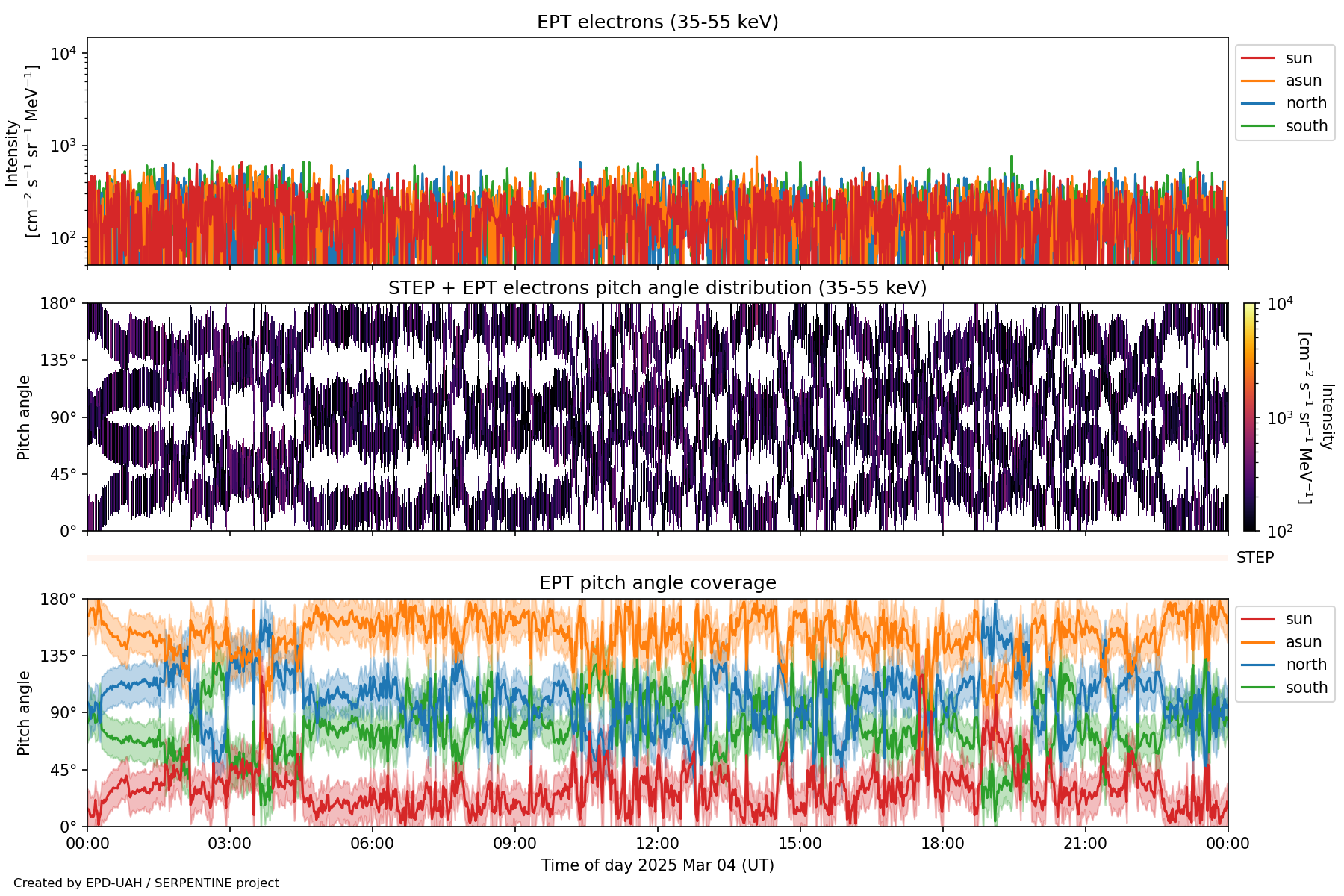Click the pale STEP coverage bar
This screenshot has width=1344, height=896.
[x=657, y=558]
